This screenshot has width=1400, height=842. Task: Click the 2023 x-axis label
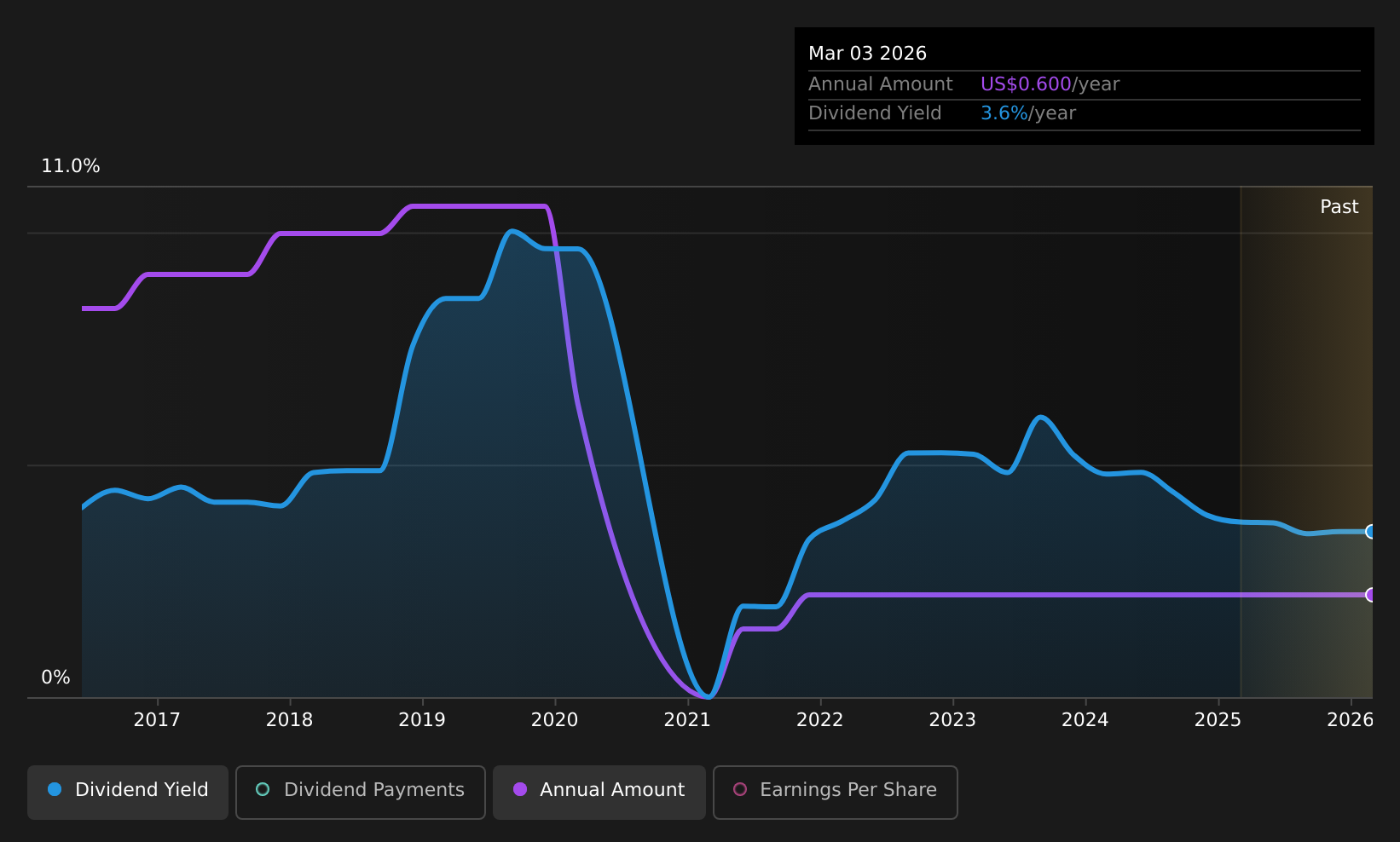tap(952, 720)
